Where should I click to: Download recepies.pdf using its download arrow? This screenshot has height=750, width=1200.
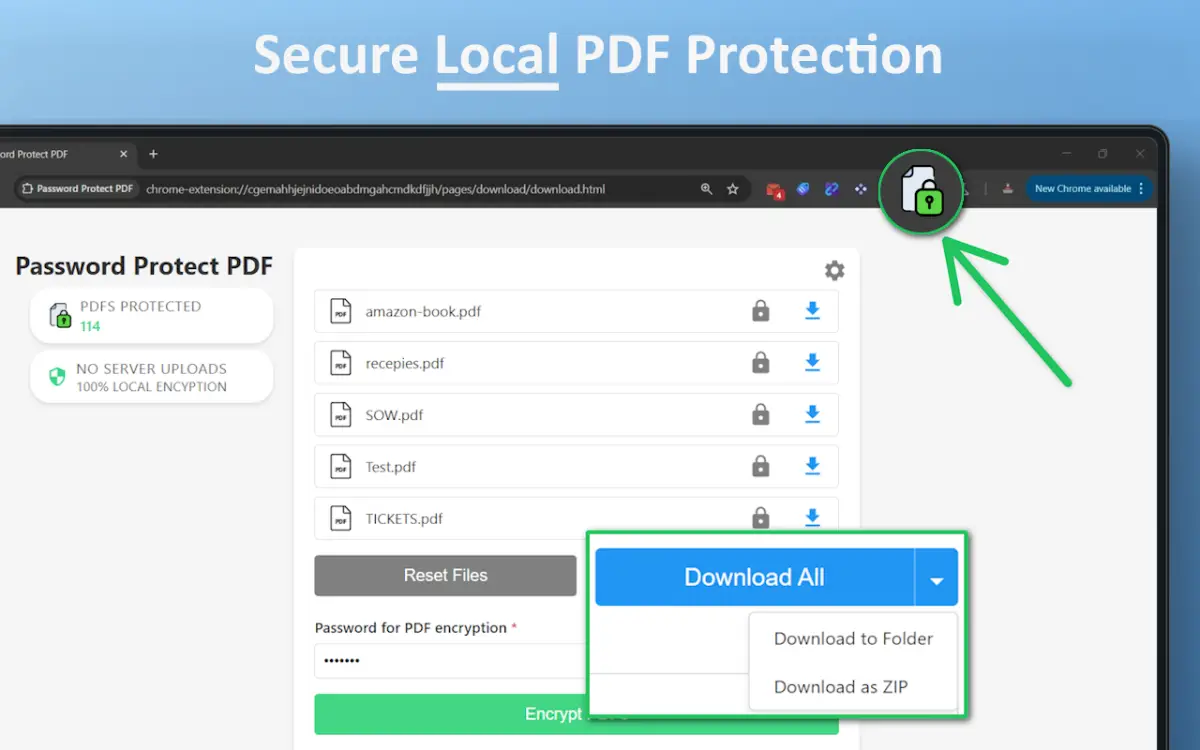pos(812,363)
